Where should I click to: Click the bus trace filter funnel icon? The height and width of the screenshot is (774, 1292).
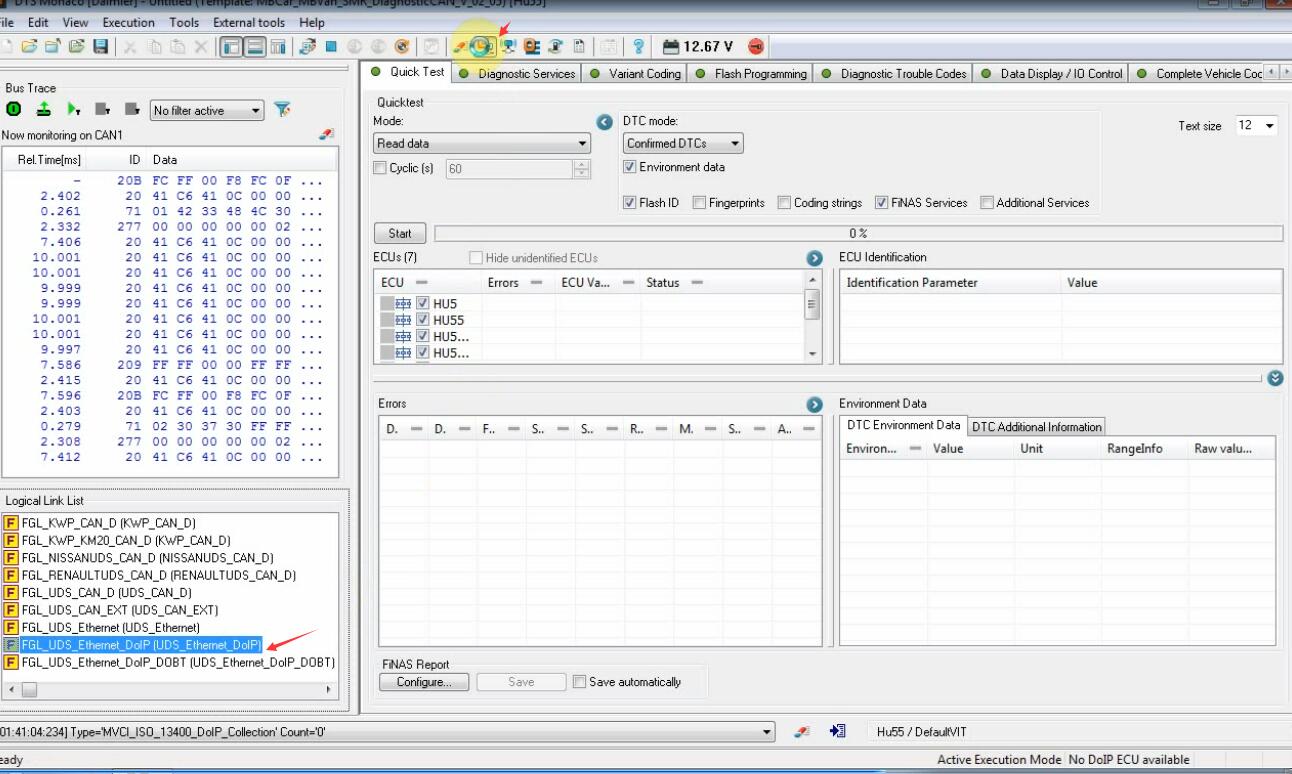click(x=283, y=110)
